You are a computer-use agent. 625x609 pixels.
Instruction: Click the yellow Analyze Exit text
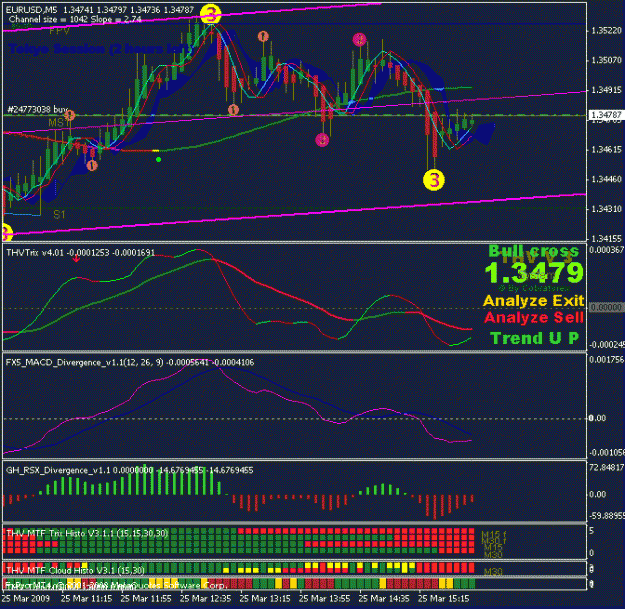534,301
